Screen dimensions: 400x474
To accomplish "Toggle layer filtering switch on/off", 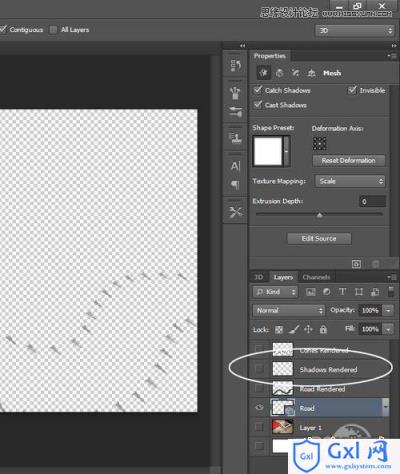I will (391, 291).
